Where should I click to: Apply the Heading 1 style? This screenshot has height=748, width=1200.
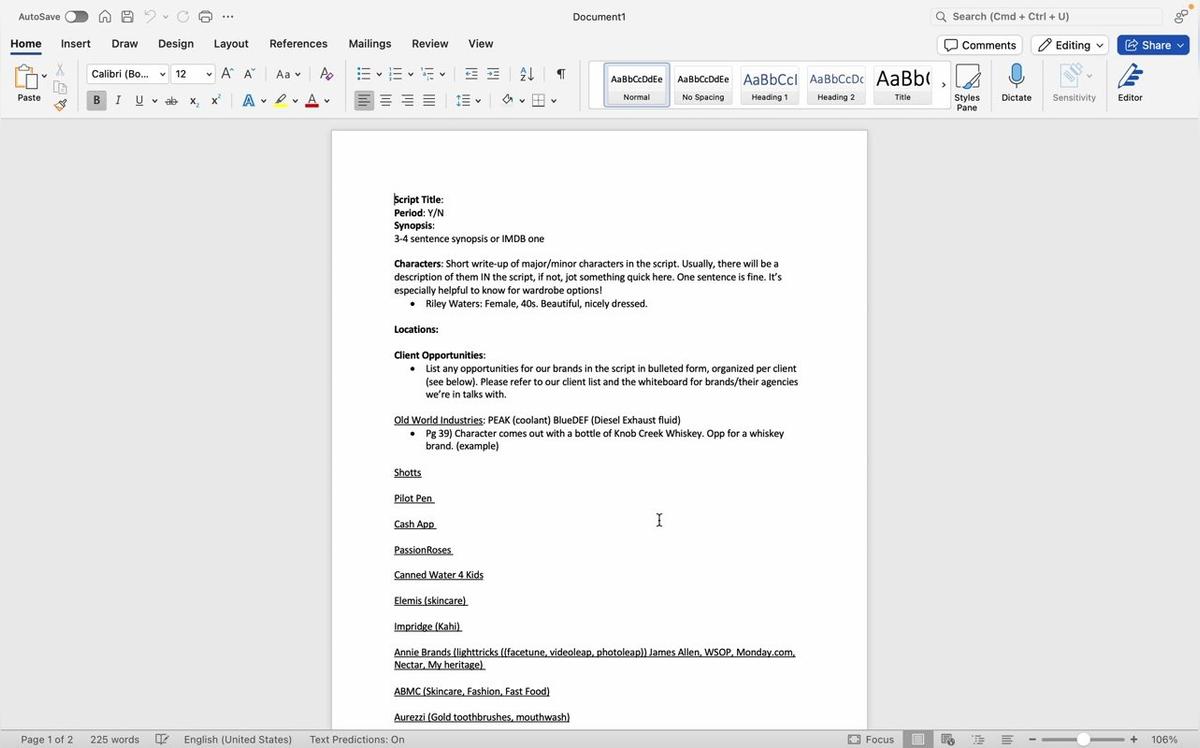pyautogui.click(x=769, y=85)
